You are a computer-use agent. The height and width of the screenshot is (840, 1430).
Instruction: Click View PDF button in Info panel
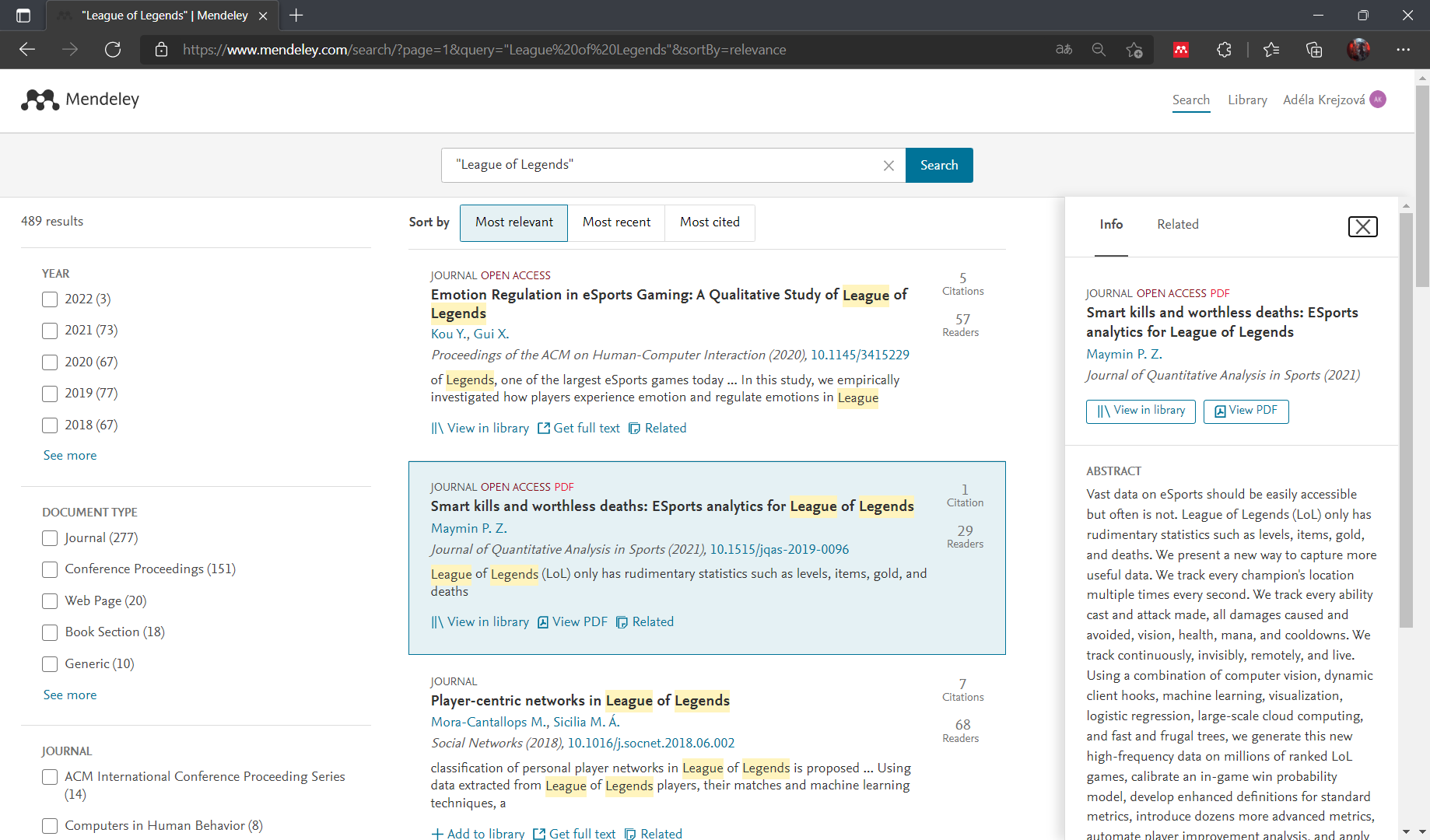[1246, 411]
